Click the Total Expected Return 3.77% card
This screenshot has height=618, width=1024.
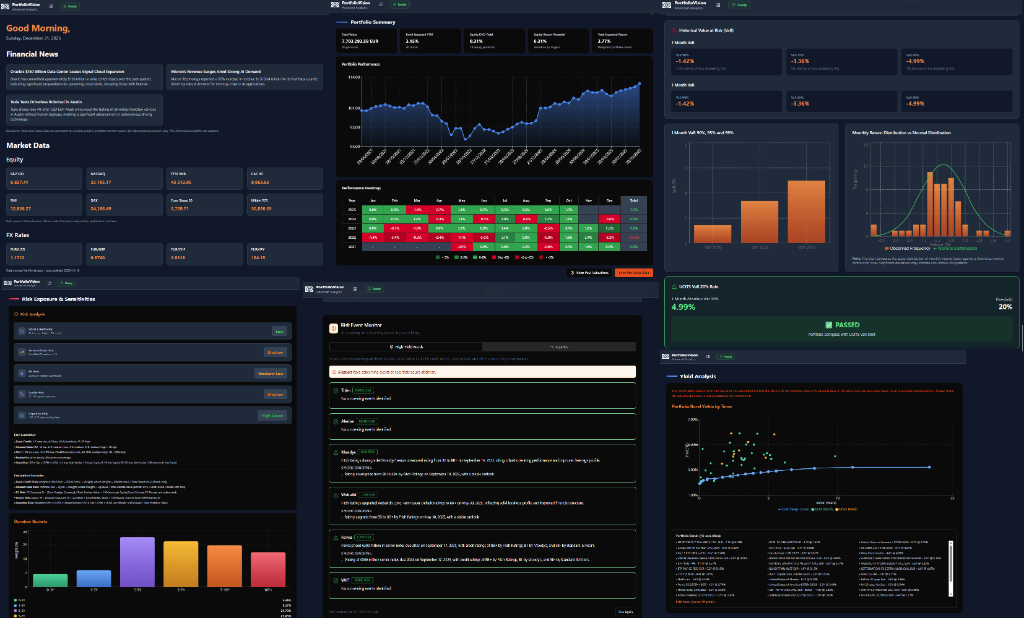click(622, 41)
